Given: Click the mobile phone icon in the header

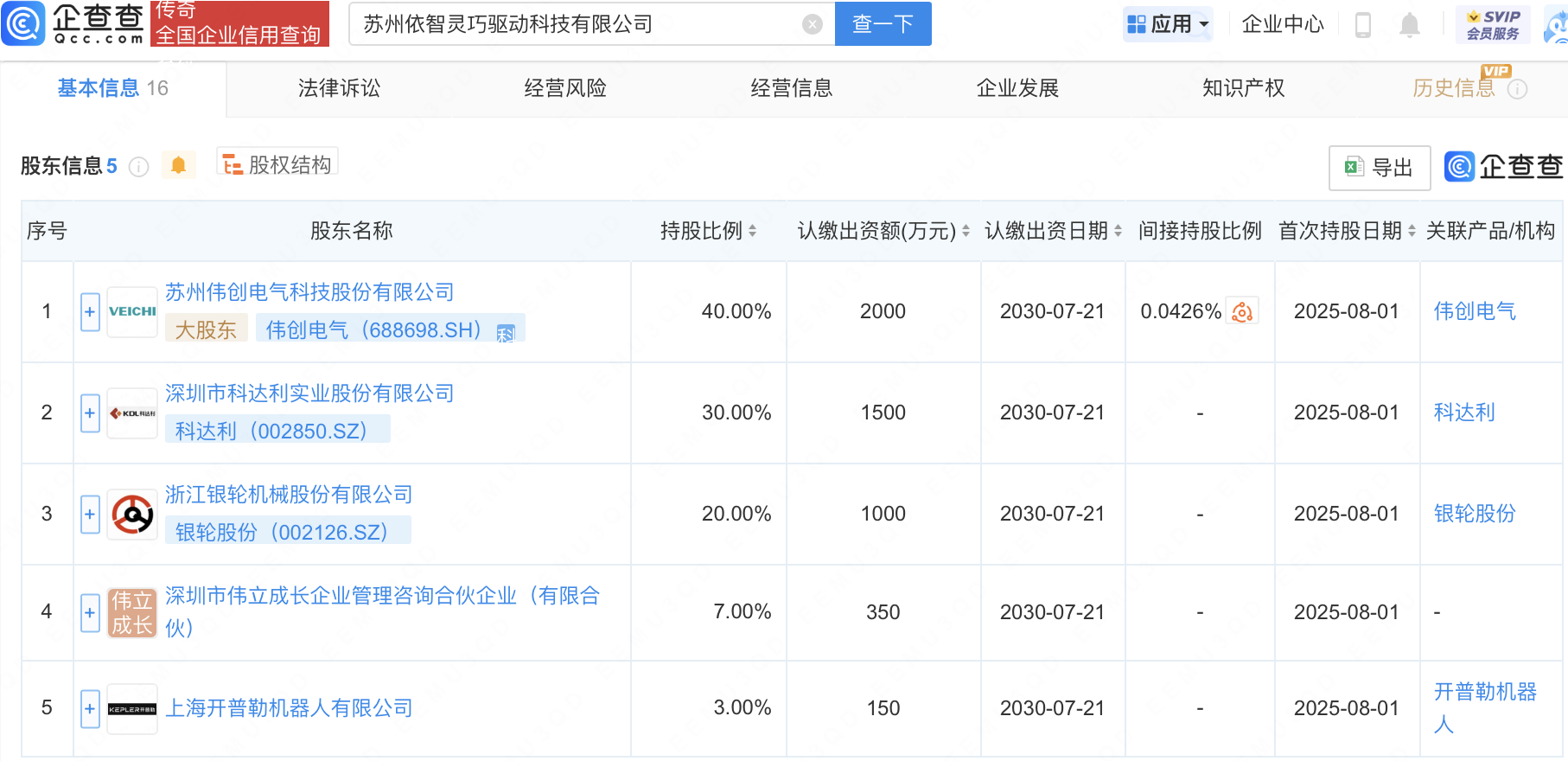Looking at the screenshot, I should coord(1363,25).
